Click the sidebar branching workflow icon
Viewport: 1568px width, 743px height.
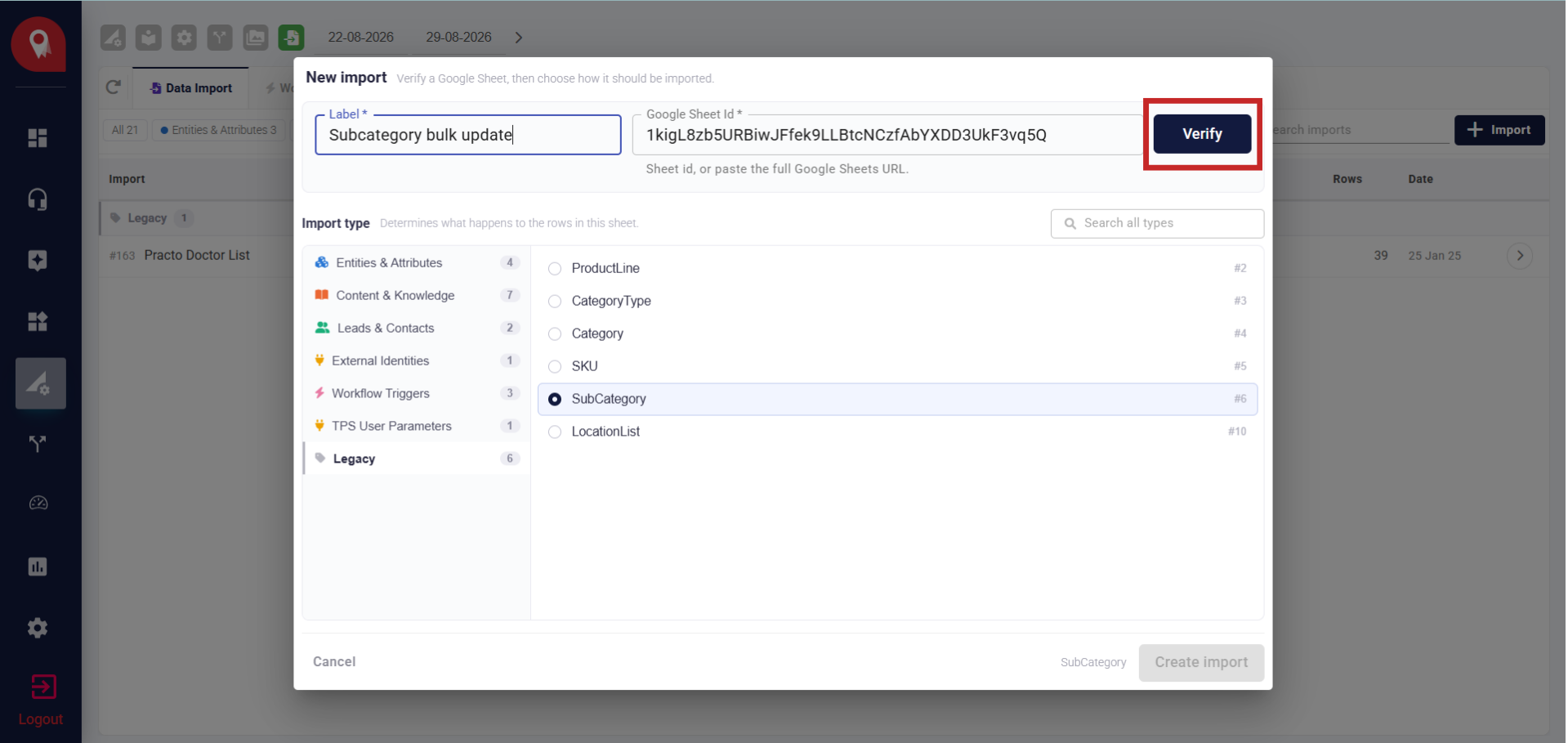click(x=38, y=444)
